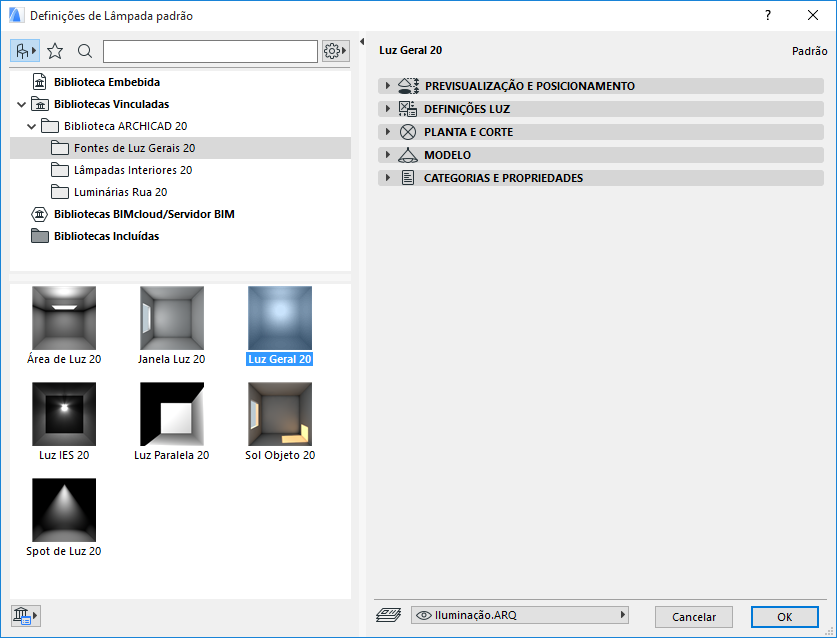Choose the Janela Luz 20 thumbnail

(172, 318)
